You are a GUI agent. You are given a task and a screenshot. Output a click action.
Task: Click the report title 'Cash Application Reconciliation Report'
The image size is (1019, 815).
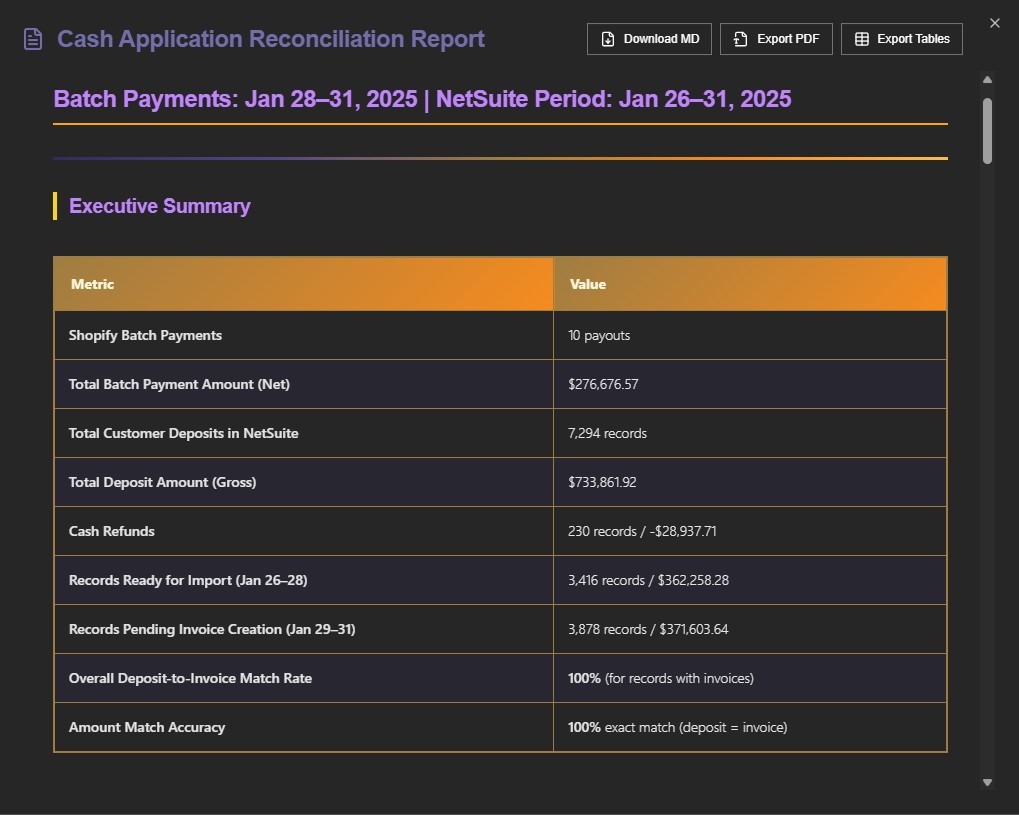point(270,39)
